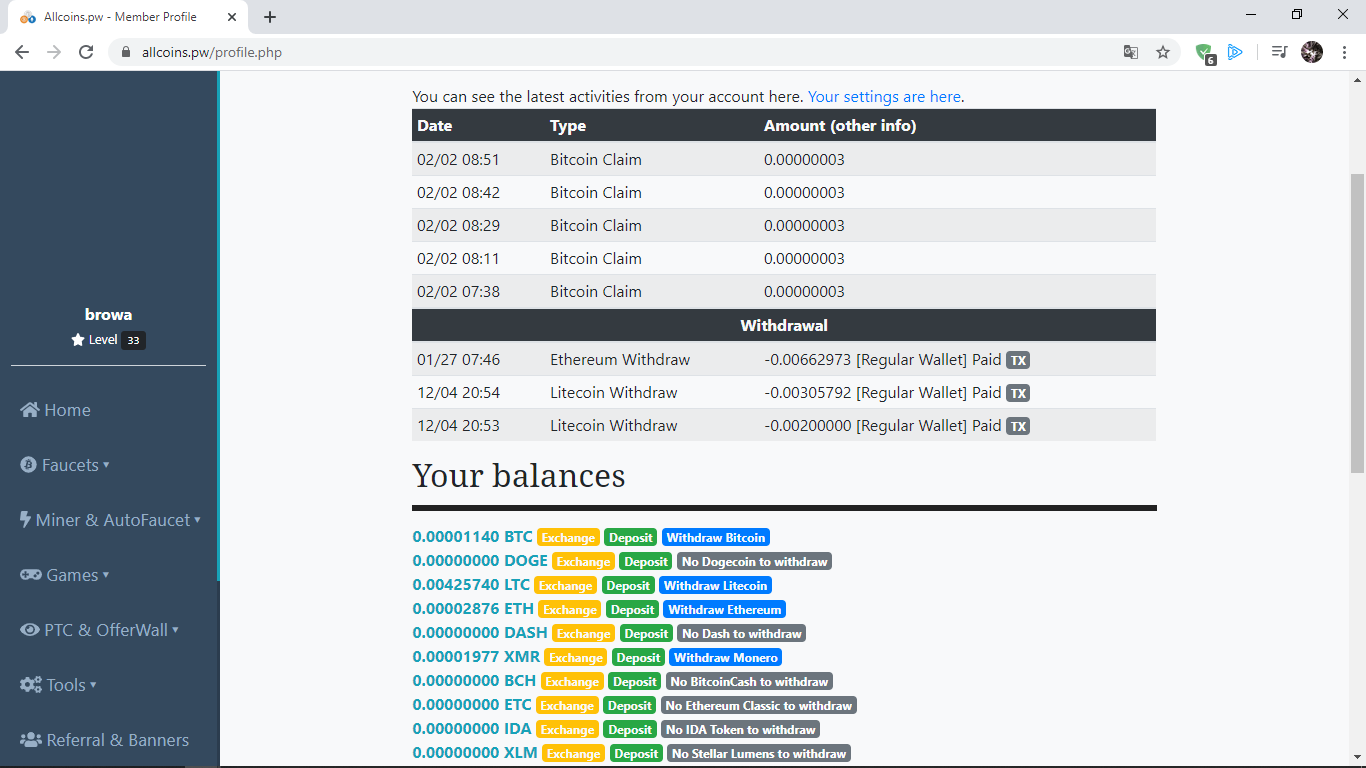Click Withdraw Ethereum button
The image size is (1366, 768).
coord(725,610)
